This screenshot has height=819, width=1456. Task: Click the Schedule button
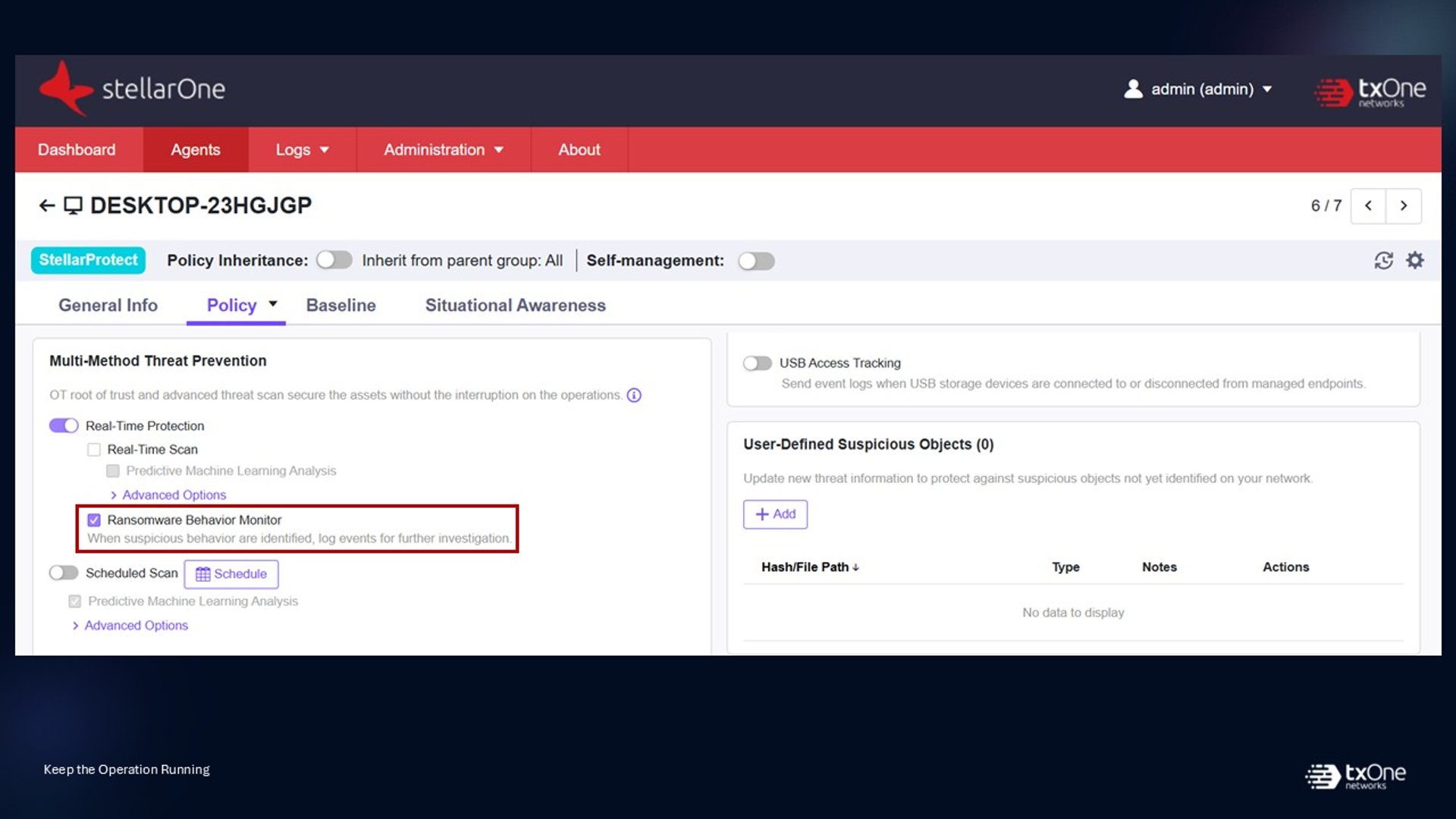(231, 574)
